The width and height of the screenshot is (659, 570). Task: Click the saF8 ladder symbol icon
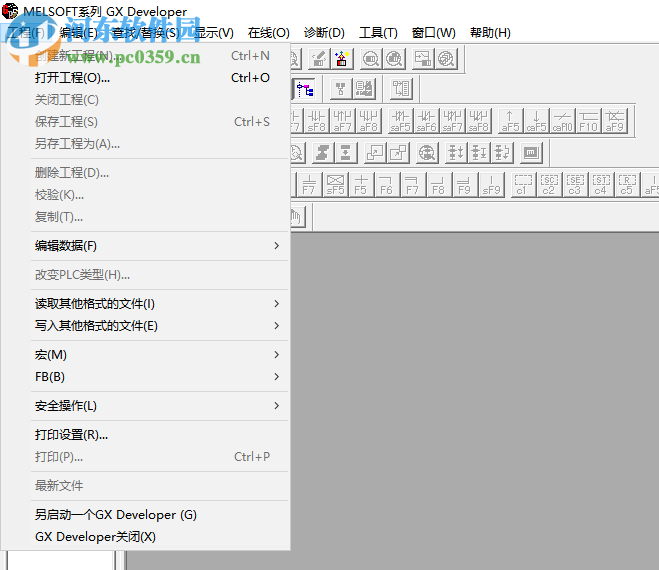479,121
